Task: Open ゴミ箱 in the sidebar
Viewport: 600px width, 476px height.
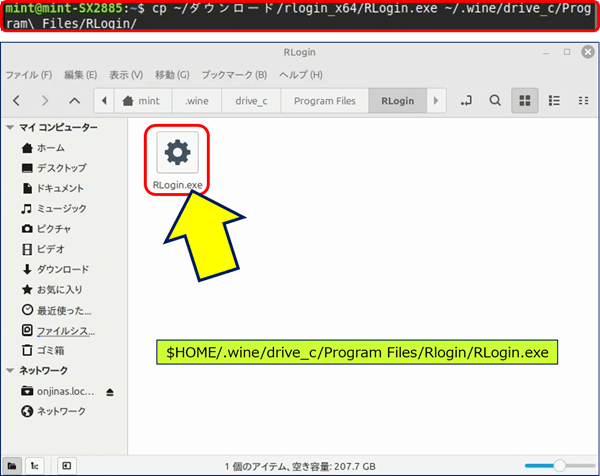Action: tap(43, 350)
